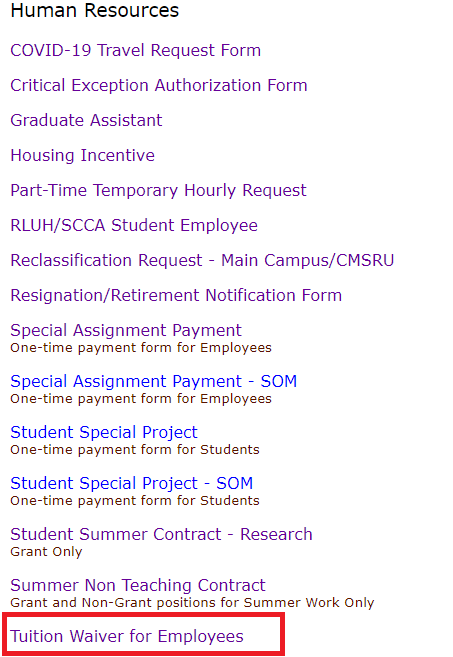Click the Human Resources heading
The width and height of the screenshot is (453, 657).
coord(95,10)
